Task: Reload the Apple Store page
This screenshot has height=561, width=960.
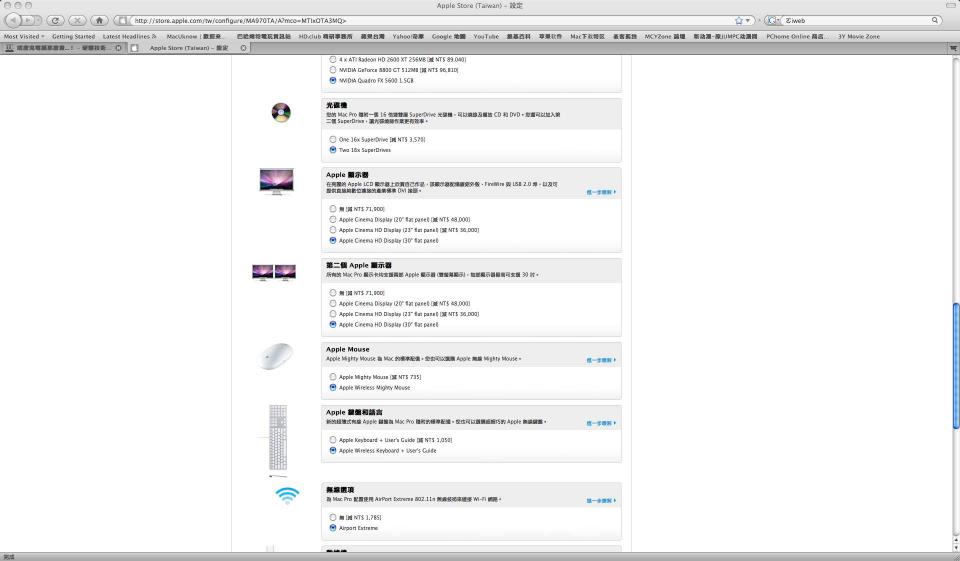Action: click(x=55, y=20)
